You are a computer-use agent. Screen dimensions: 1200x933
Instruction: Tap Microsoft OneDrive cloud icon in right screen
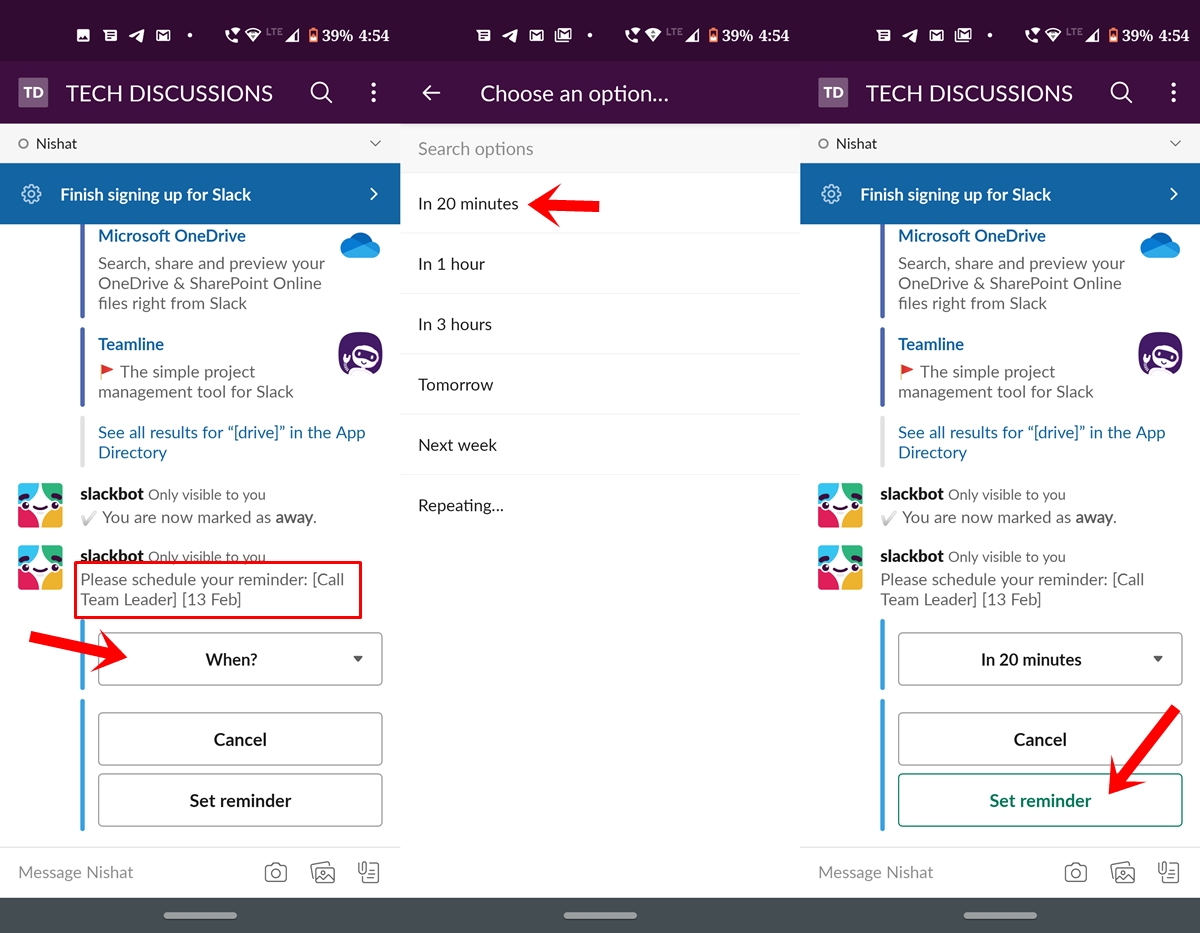[x=1160, y=245]
